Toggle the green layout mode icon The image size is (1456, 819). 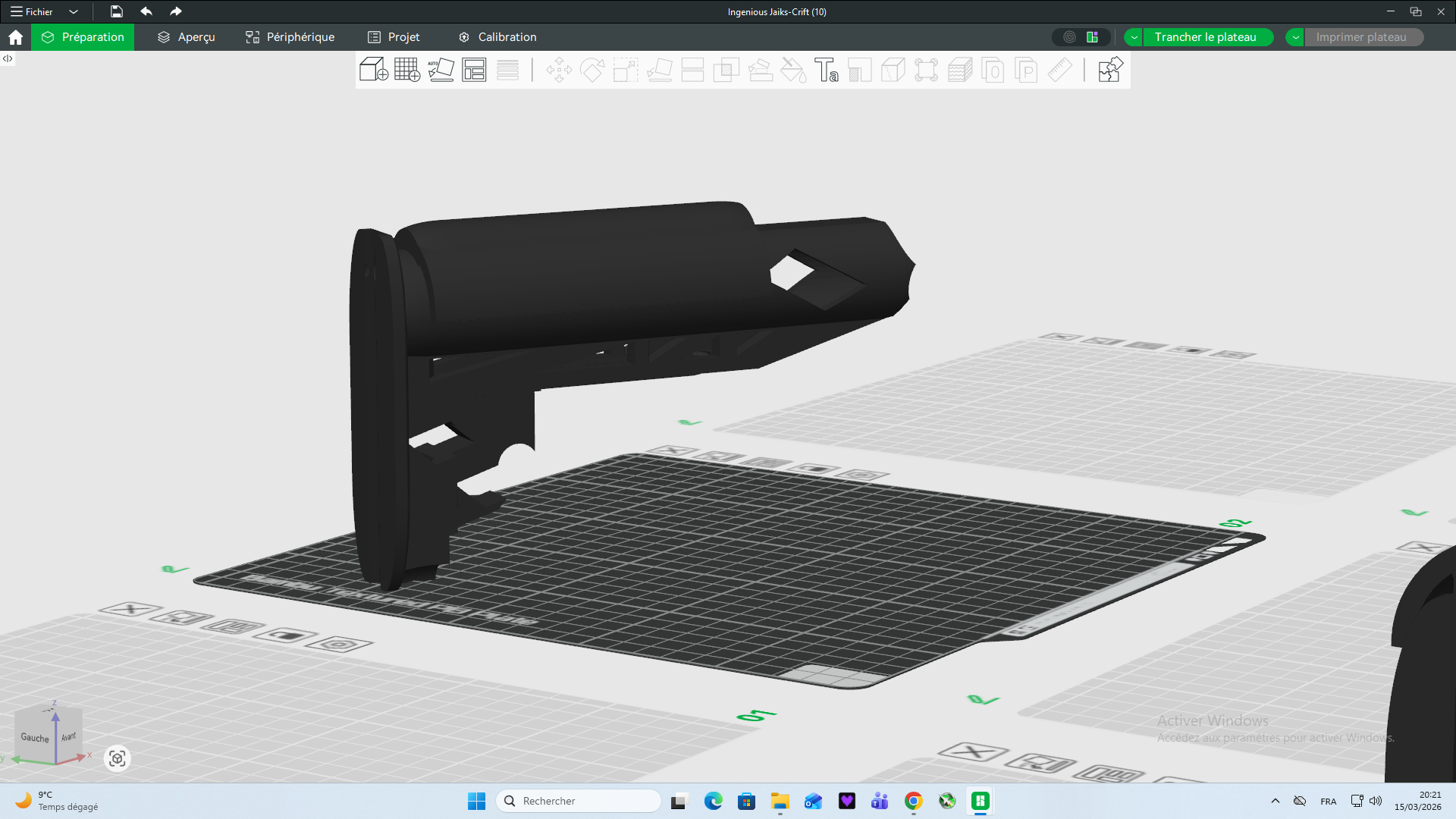[x=1092, y=37]
